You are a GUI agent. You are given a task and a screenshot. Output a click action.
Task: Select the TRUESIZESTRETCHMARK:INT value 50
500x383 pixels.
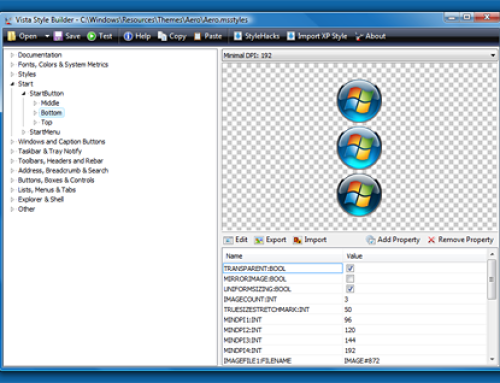click(x=348, y=310)
